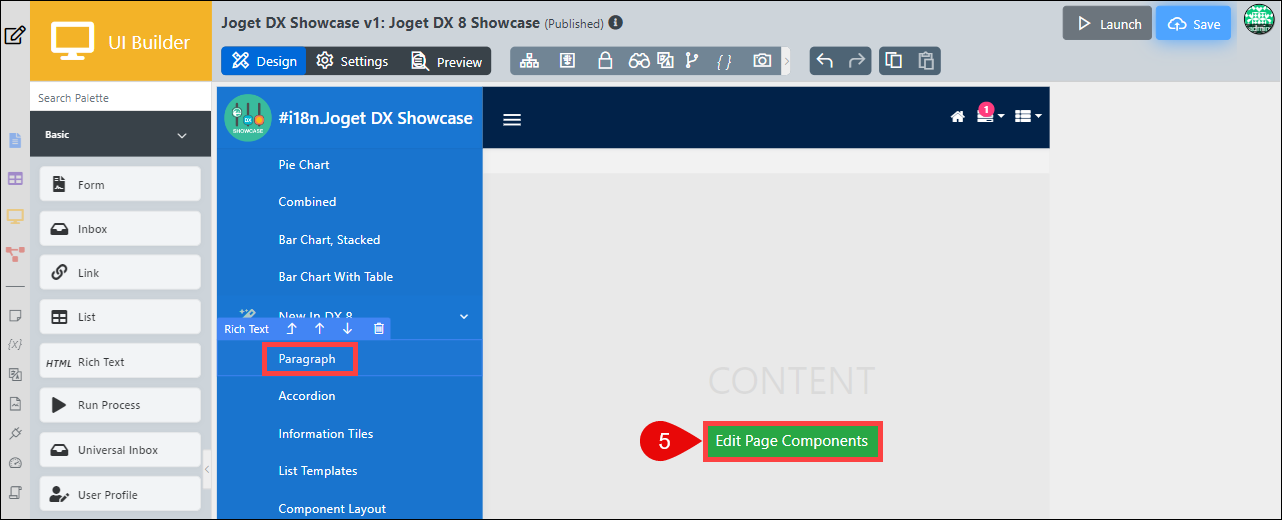Select the Accordion menu item
Screen dimensions: 1282x520
(x=307, y=396)
